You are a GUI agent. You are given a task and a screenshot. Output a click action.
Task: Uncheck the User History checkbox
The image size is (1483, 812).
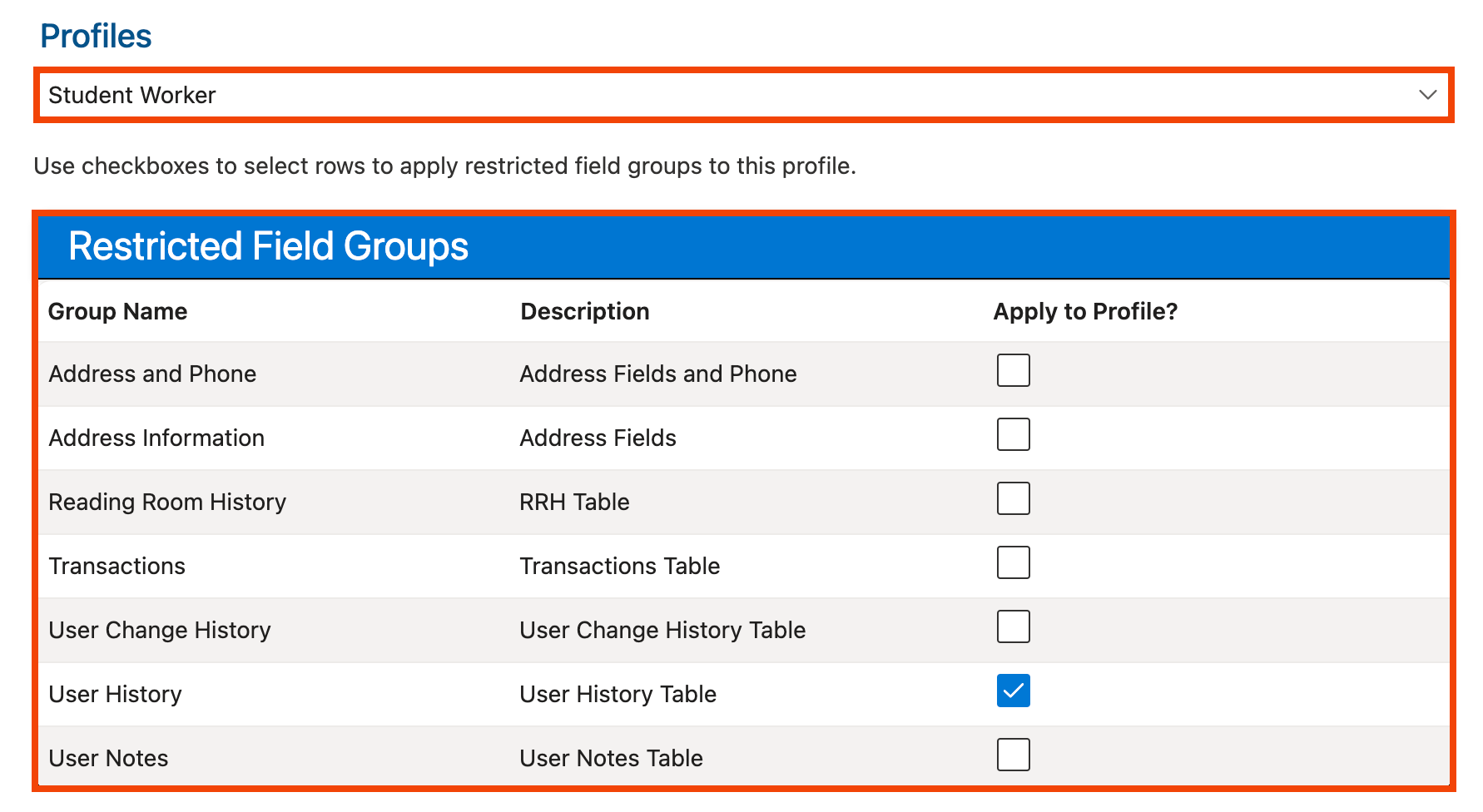tap(1013, 691)
